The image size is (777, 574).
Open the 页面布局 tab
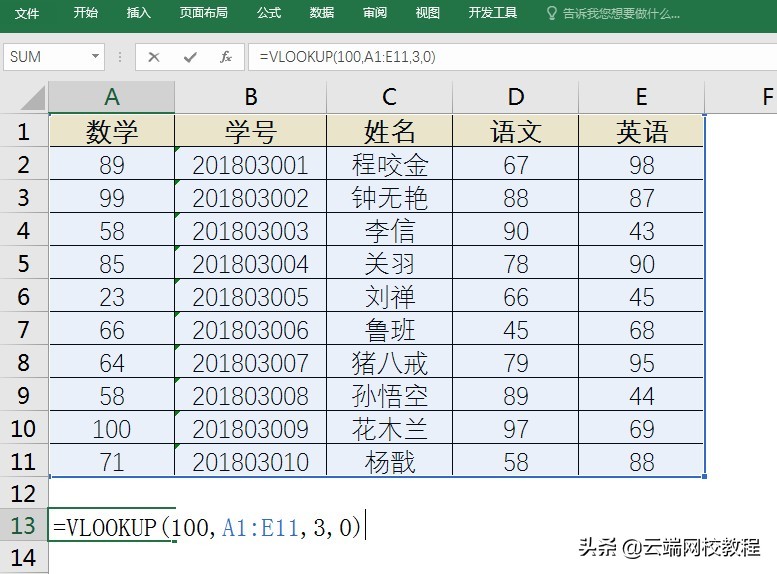(x=204, y=12)
